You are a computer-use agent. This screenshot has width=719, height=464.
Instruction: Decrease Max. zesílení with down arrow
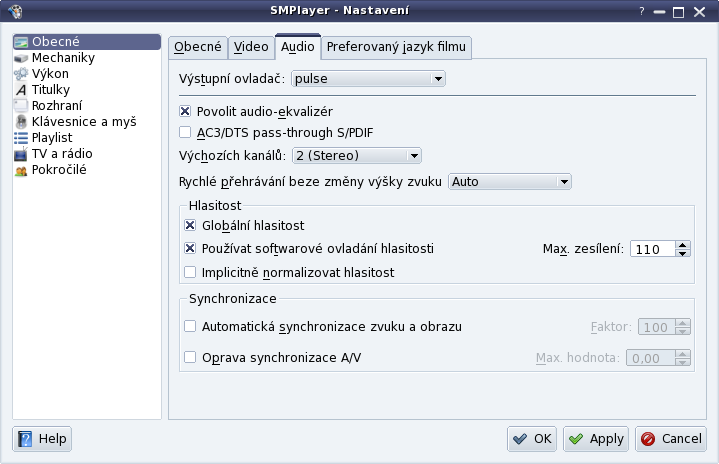683,253
